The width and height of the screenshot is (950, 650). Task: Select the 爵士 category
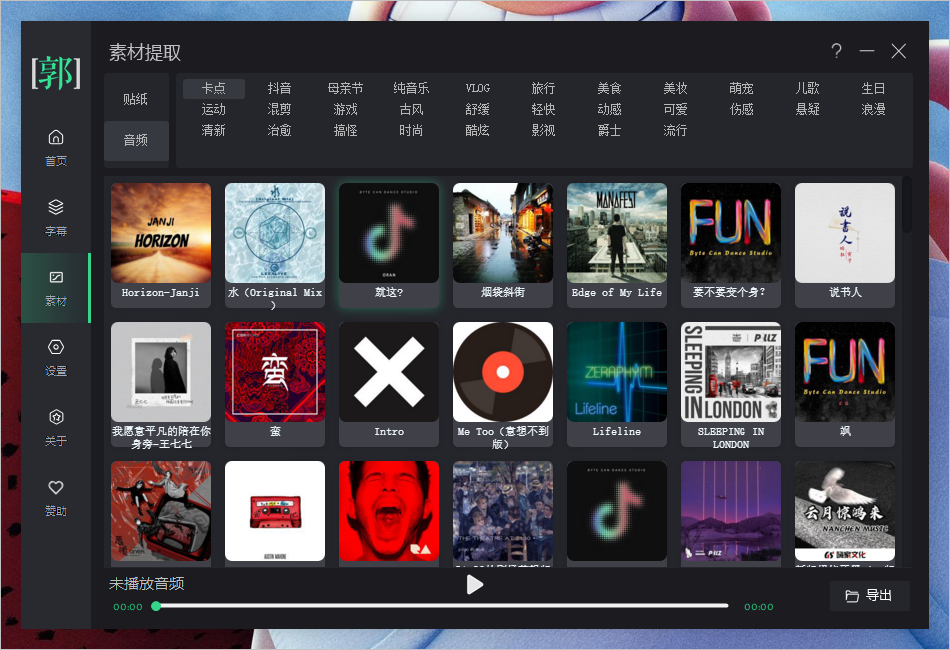(x=610, y=130)
